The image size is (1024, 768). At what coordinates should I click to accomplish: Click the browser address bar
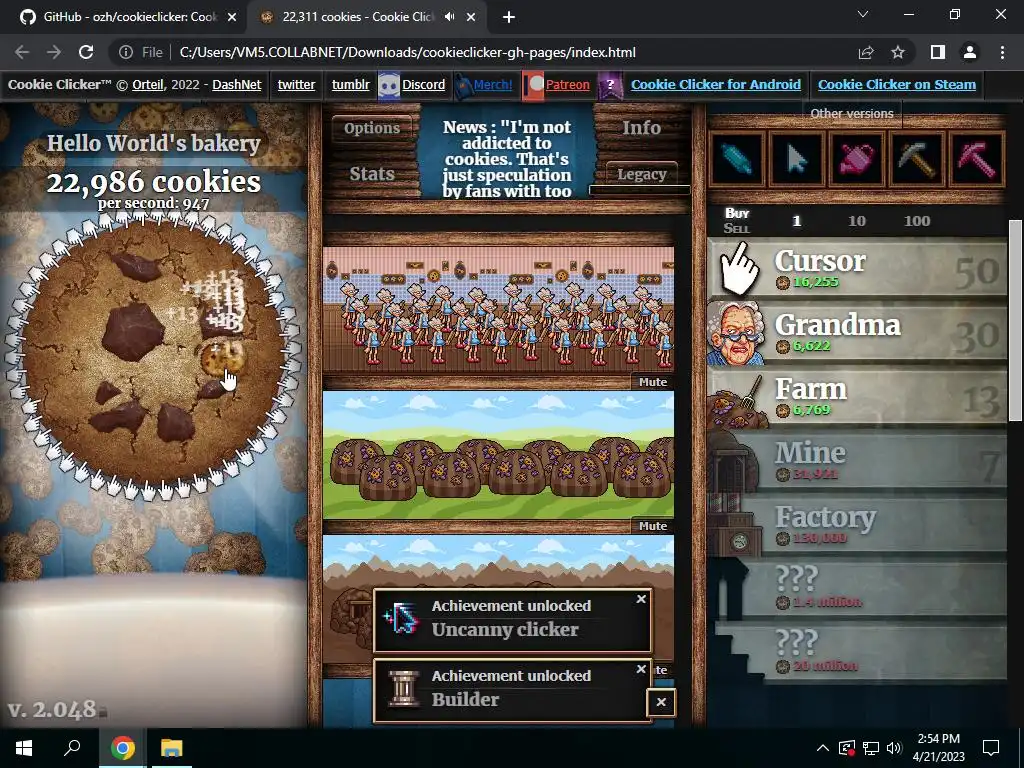[x=406, y=52]
